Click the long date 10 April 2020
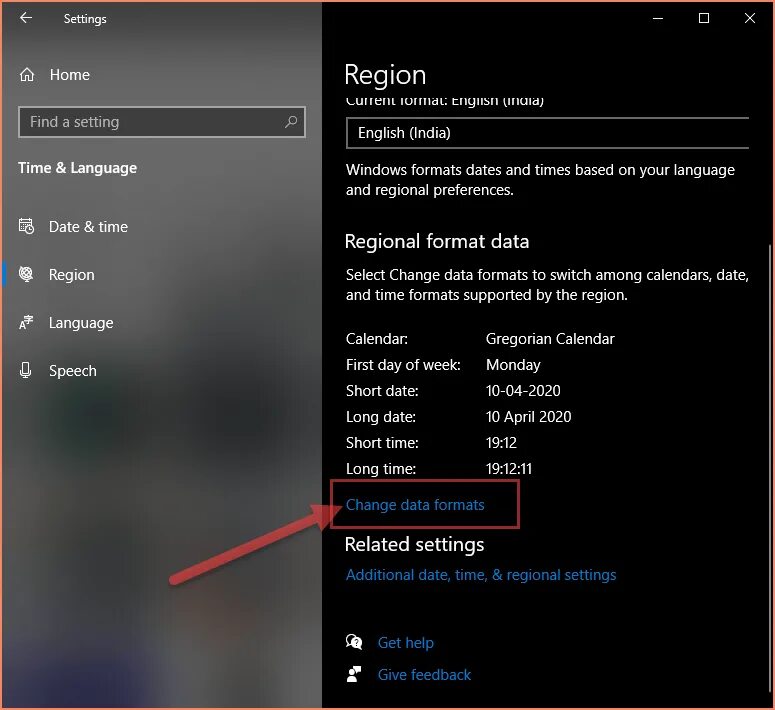 [528, 417]
